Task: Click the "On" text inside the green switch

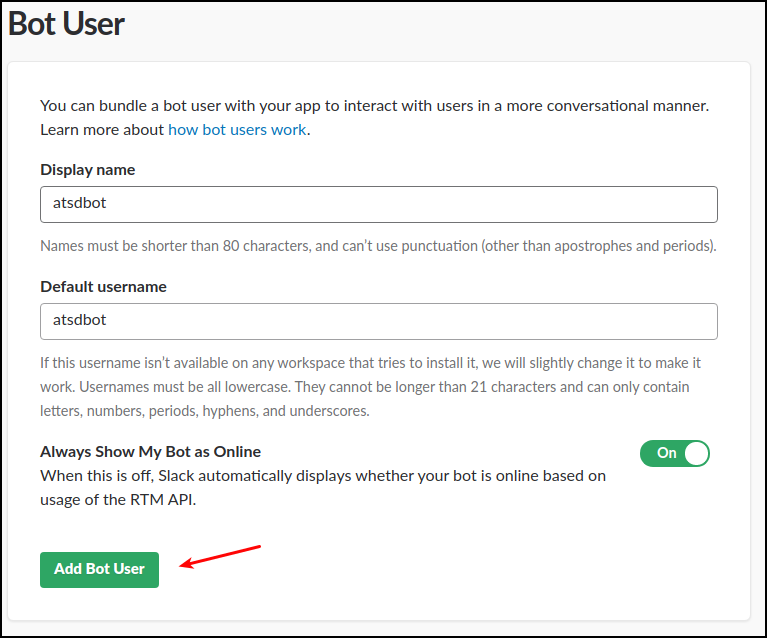Action: pos(666,453)
